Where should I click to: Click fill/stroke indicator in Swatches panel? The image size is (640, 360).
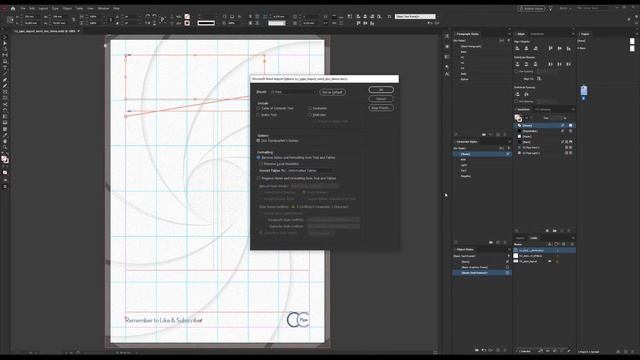coord(518,118)
